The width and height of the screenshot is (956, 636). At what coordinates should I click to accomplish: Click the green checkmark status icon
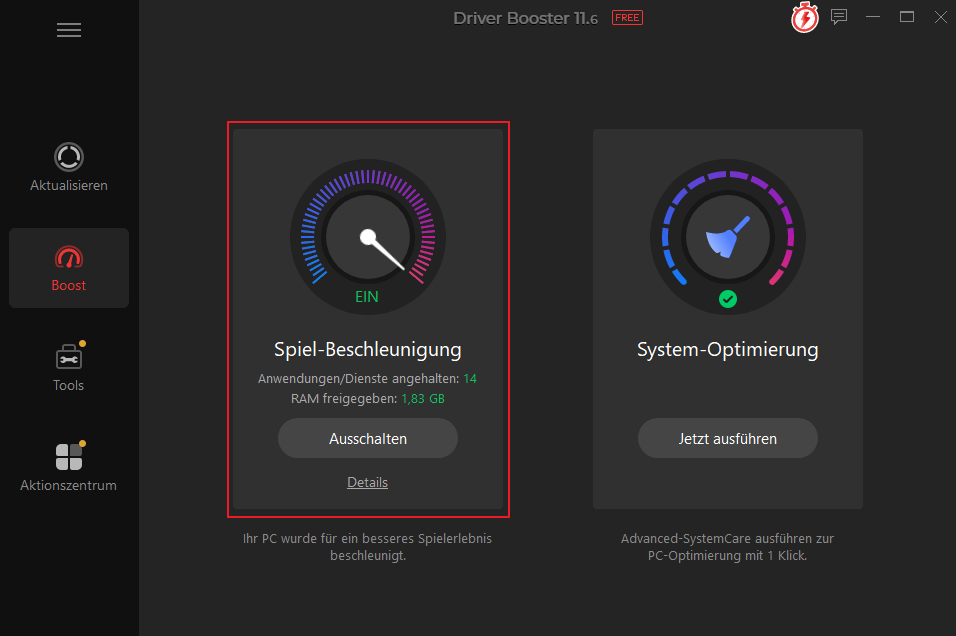(727, 299)
